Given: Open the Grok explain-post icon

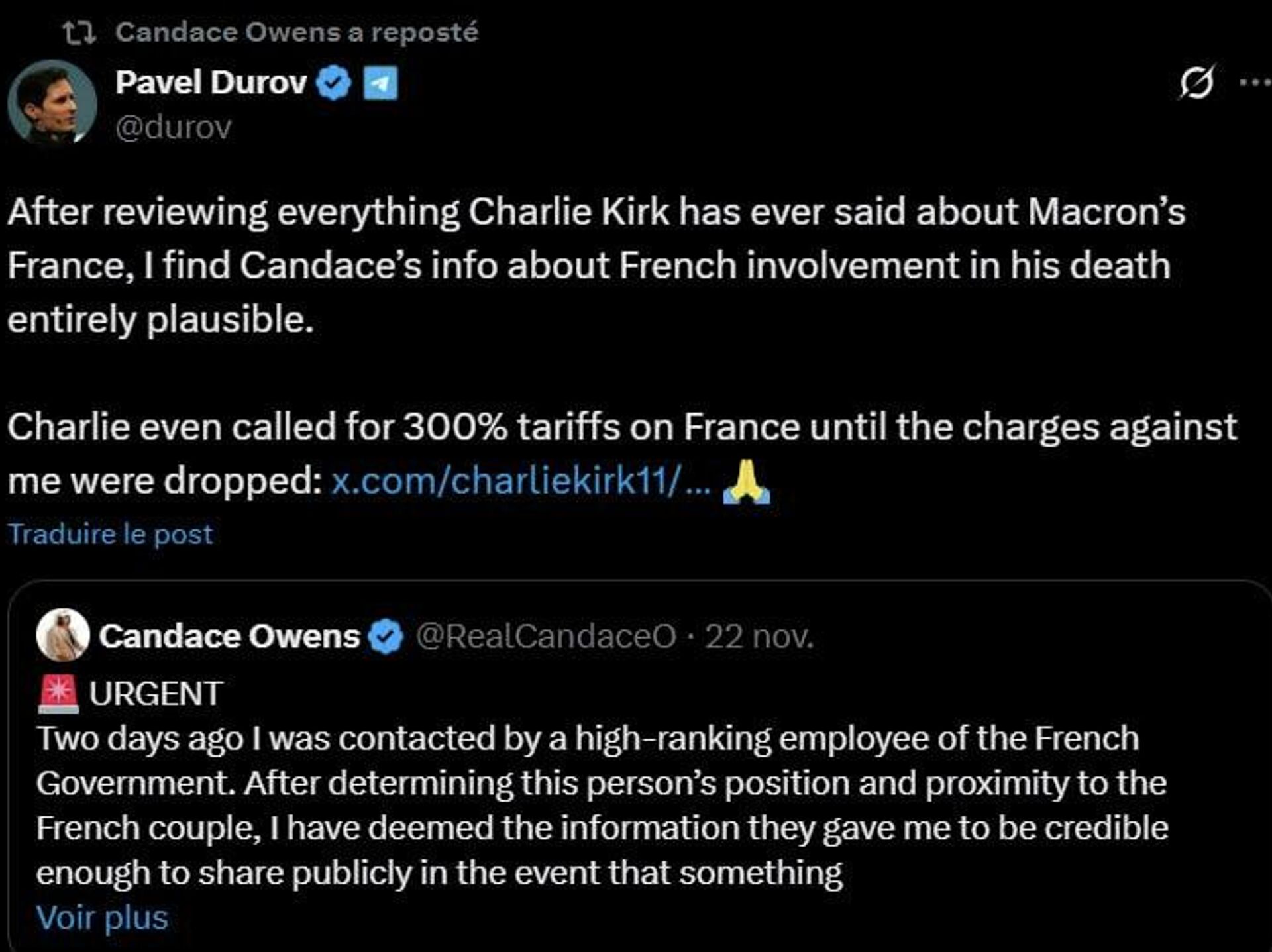Looking at the screenshot, I should [x=1196, y=83].
